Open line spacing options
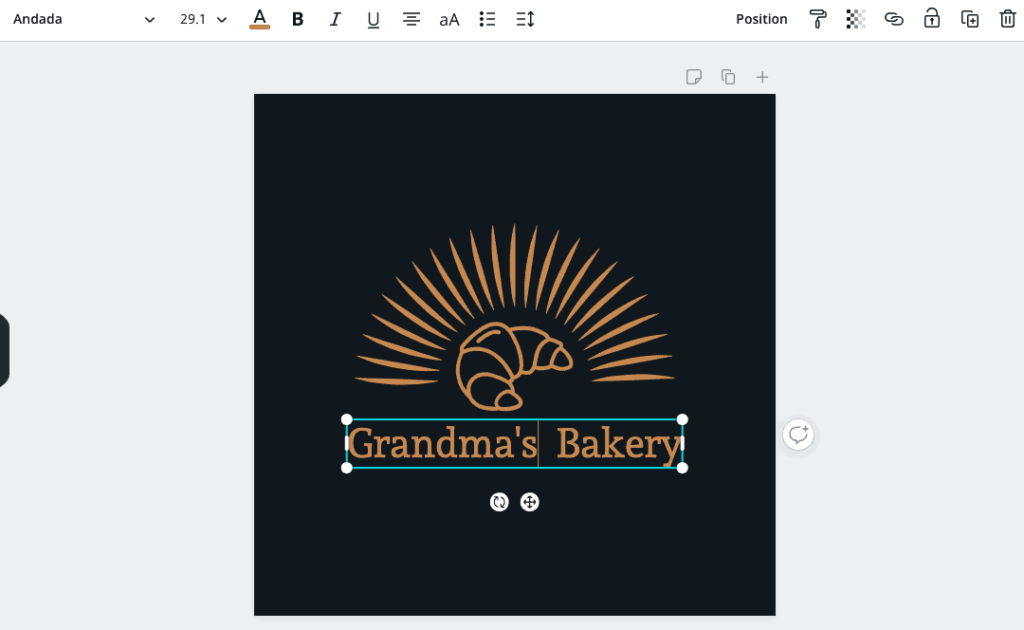 525,19
